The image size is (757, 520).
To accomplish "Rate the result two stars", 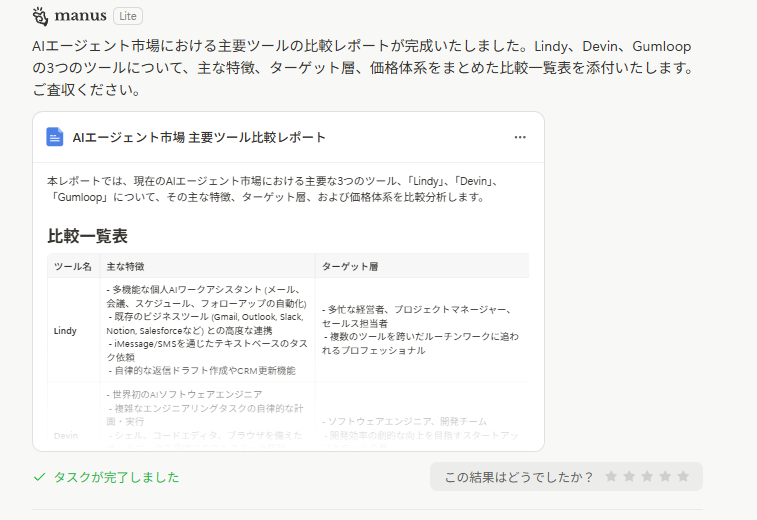I will (629, 477).
